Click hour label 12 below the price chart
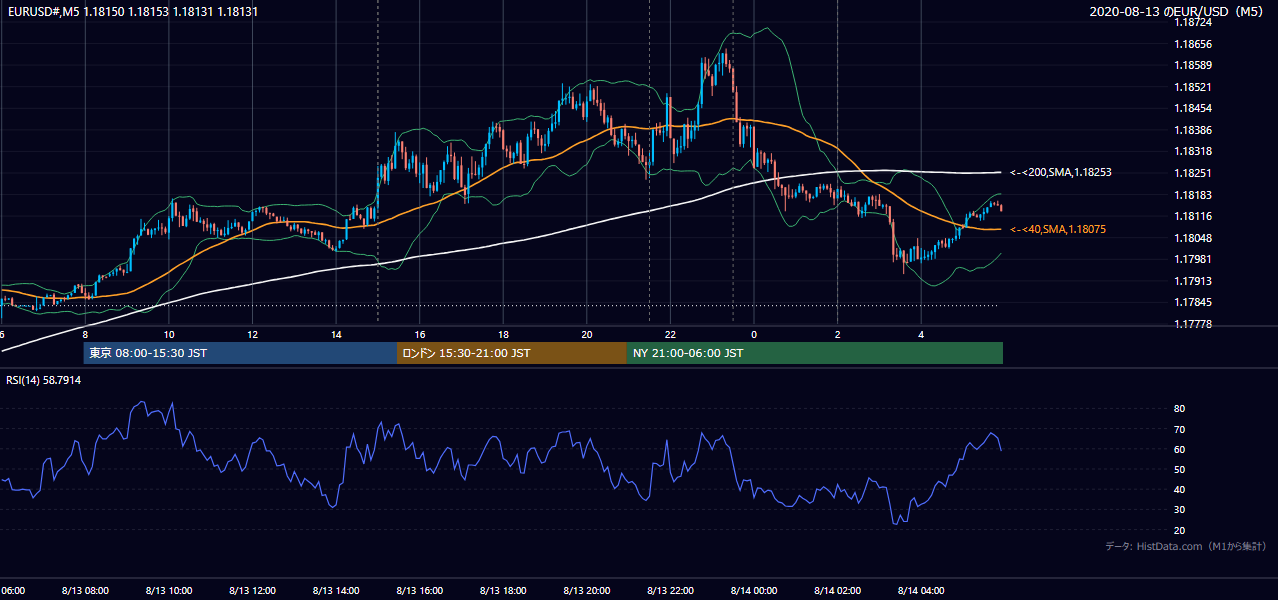 (x=252, y=334)
